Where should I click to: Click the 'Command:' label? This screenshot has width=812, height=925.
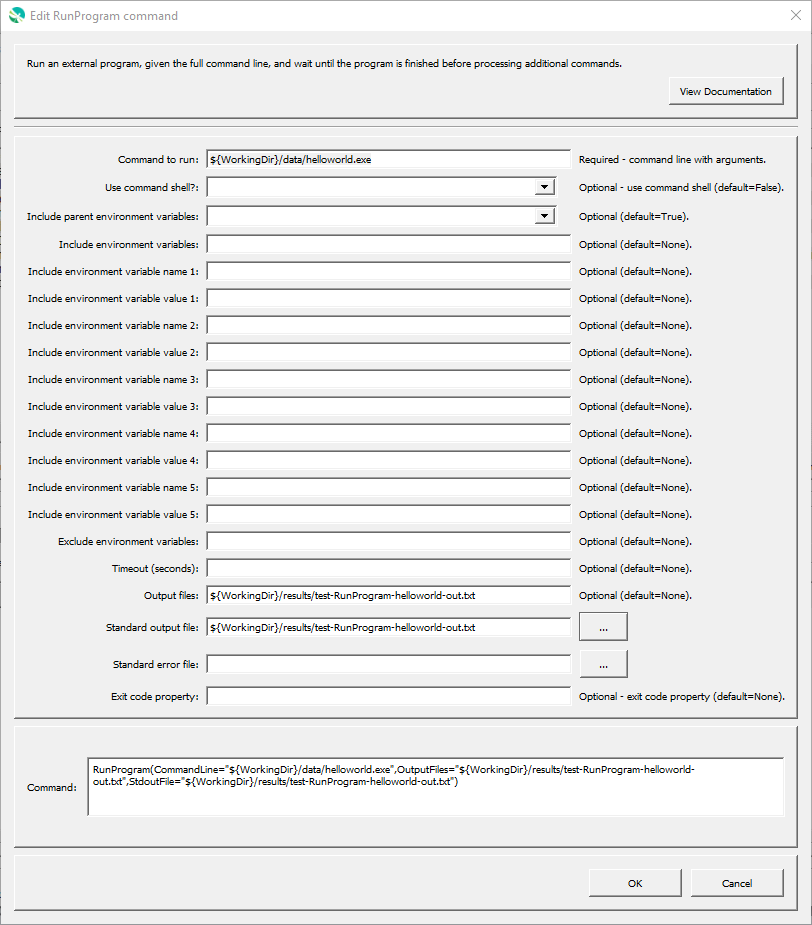52,788
